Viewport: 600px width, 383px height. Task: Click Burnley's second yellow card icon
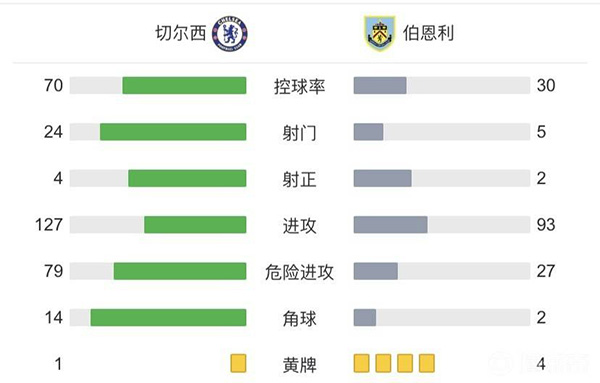383,363
